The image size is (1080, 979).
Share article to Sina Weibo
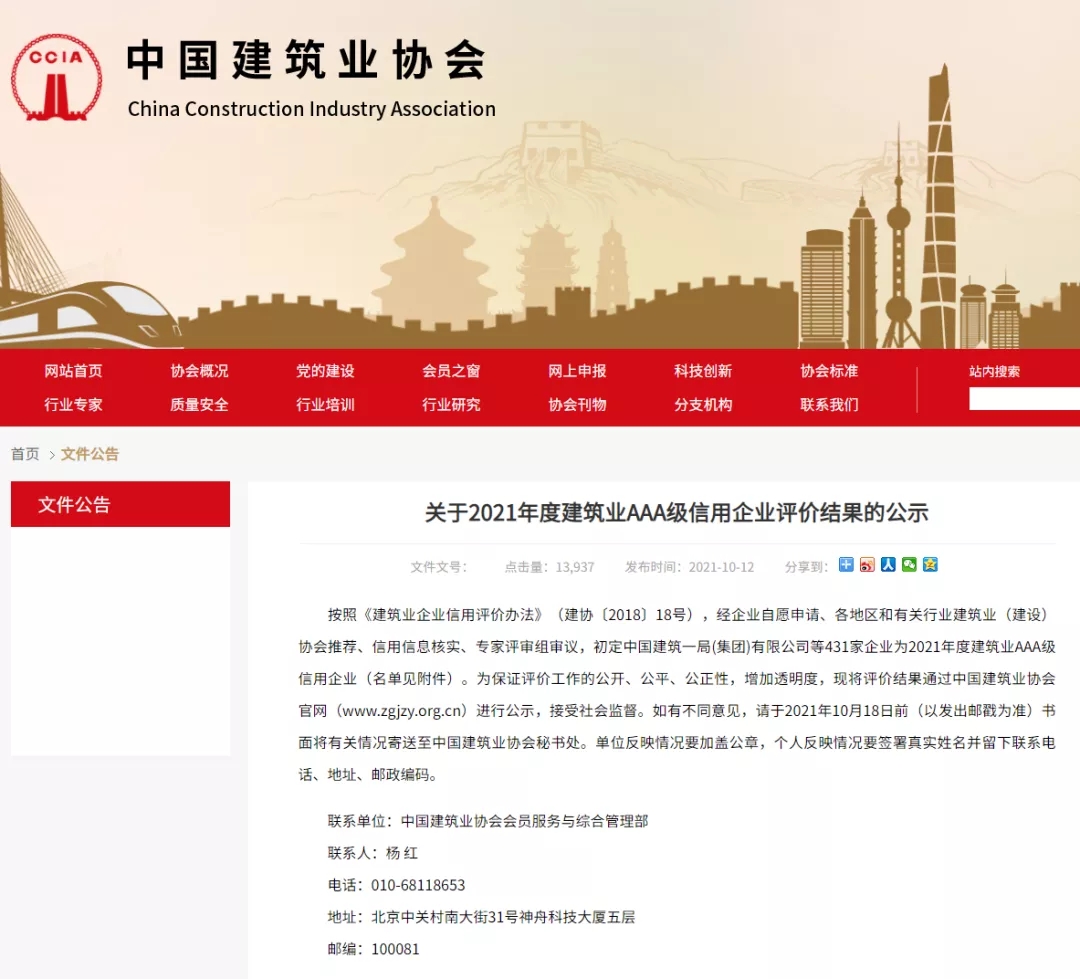coord(867,565)
